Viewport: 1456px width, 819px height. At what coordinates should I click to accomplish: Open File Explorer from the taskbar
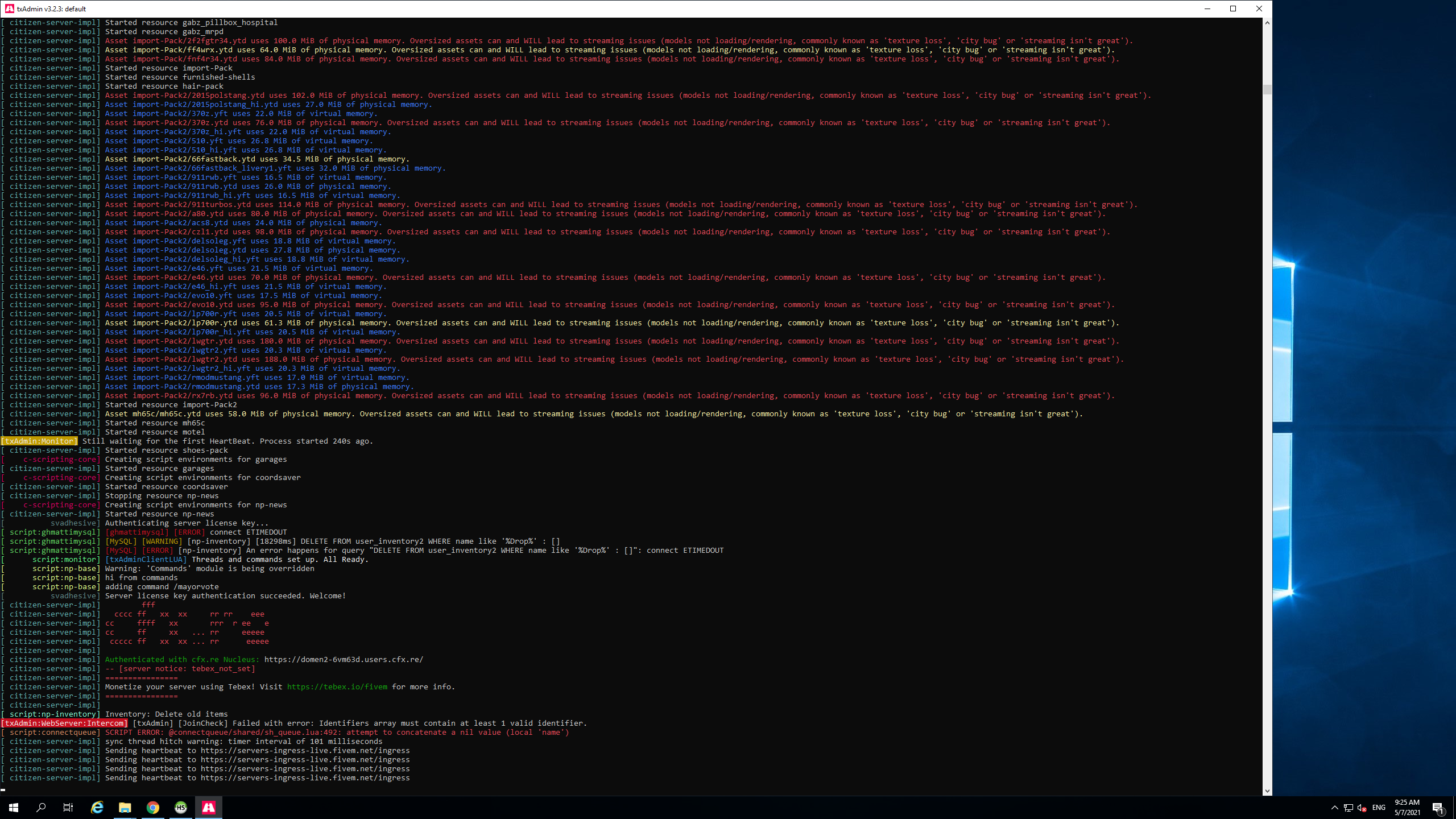click(x=125, y=808)
